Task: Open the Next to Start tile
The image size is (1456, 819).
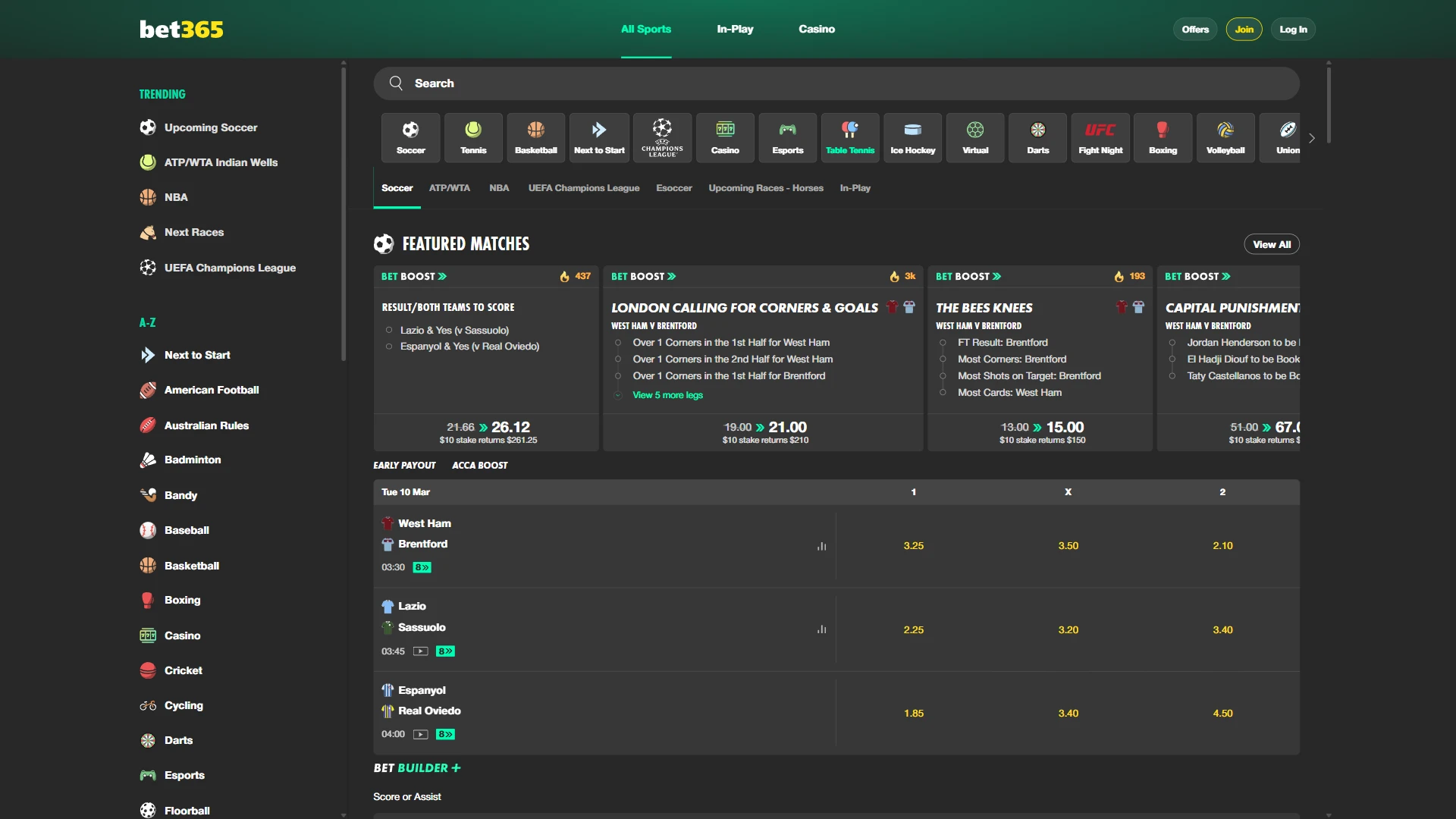Action: (599, 137)
